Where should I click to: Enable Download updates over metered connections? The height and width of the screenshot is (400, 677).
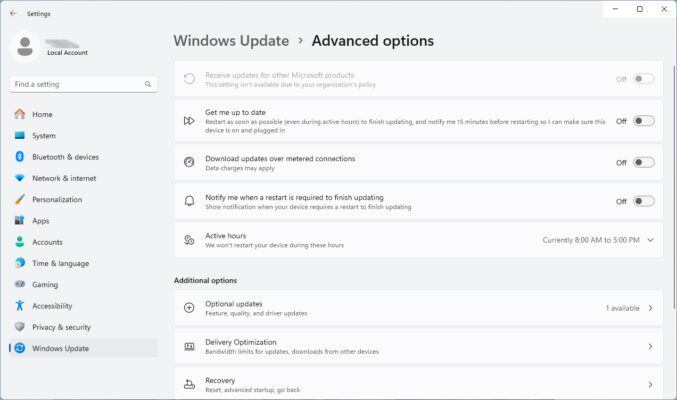pyautogui.click(x=643, y=162)
